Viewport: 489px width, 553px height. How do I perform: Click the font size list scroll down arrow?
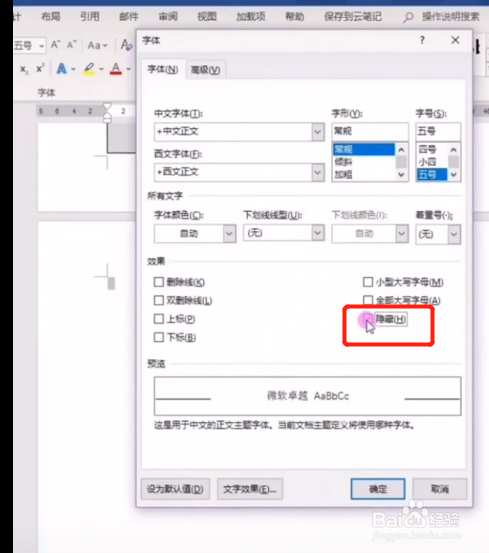tap(454, 175)
